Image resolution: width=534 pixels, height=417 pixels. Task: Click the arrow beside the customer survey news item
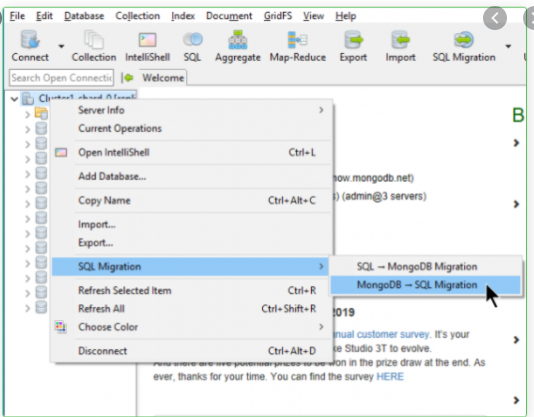pos(516,340)
